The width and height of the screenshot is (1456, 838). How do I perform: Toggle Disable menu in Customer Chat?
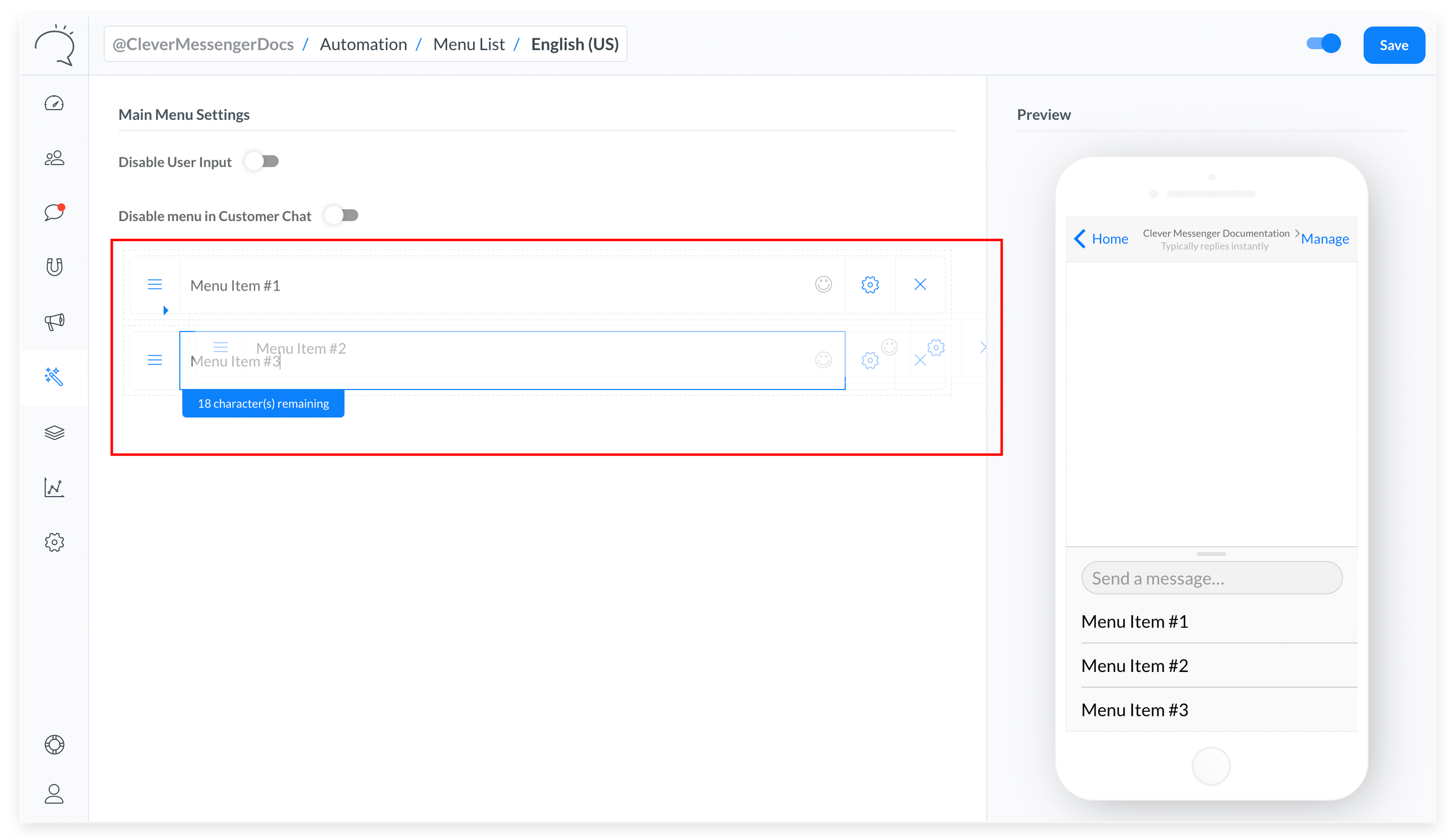coord(341,216)
